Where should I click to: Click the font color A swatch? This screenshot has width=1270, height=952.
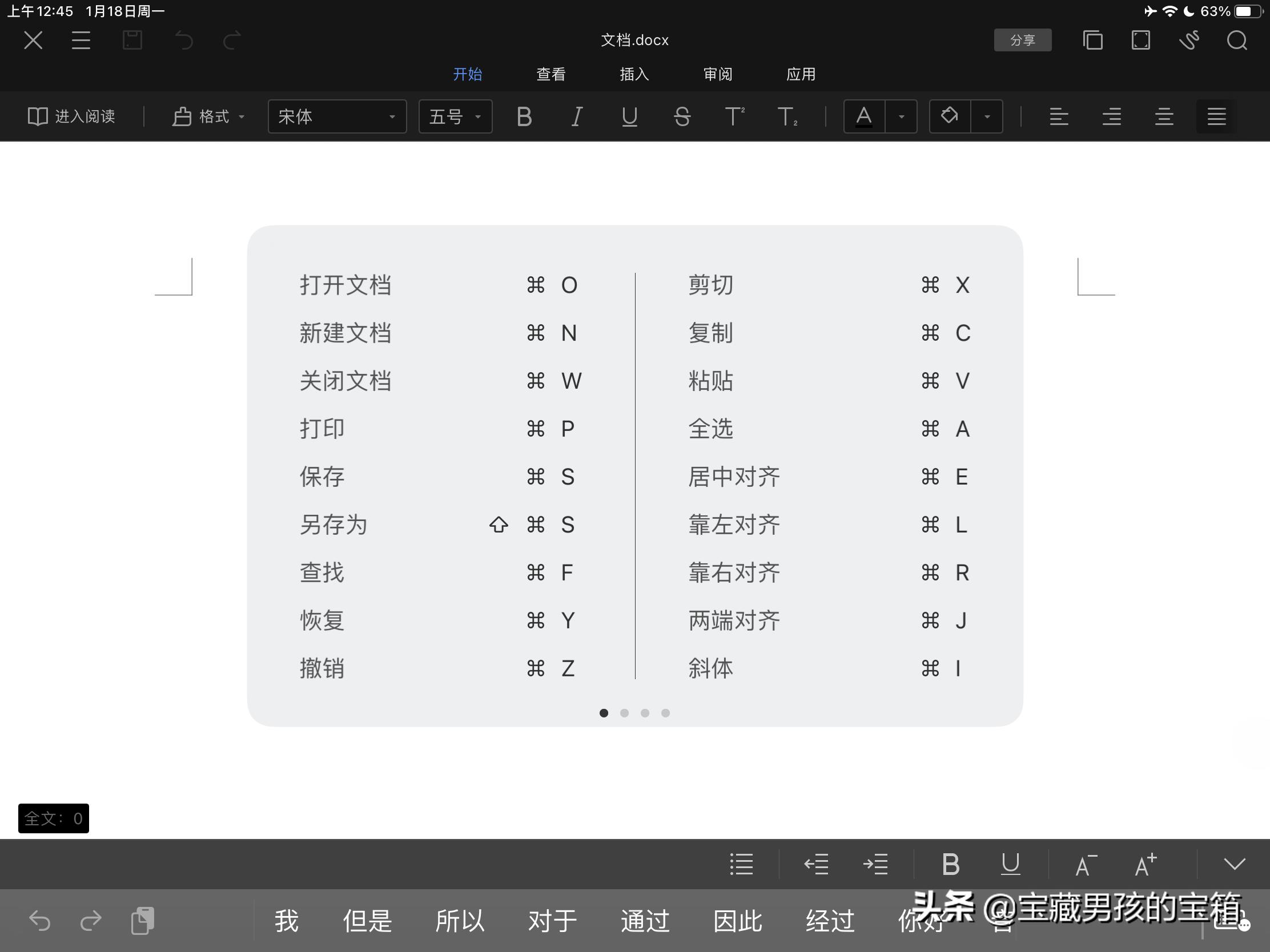pos(864,116)
